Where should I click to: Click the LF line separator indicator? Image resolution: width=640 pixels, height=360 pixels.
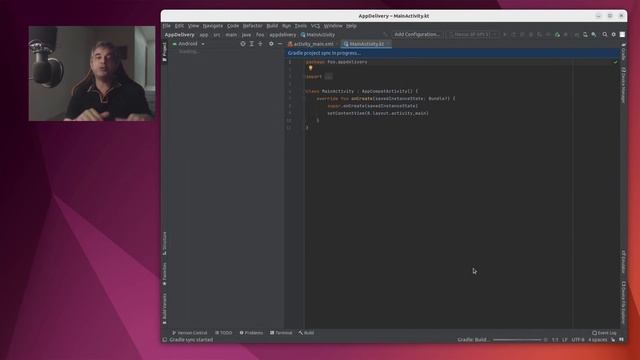tap(565, 340)
